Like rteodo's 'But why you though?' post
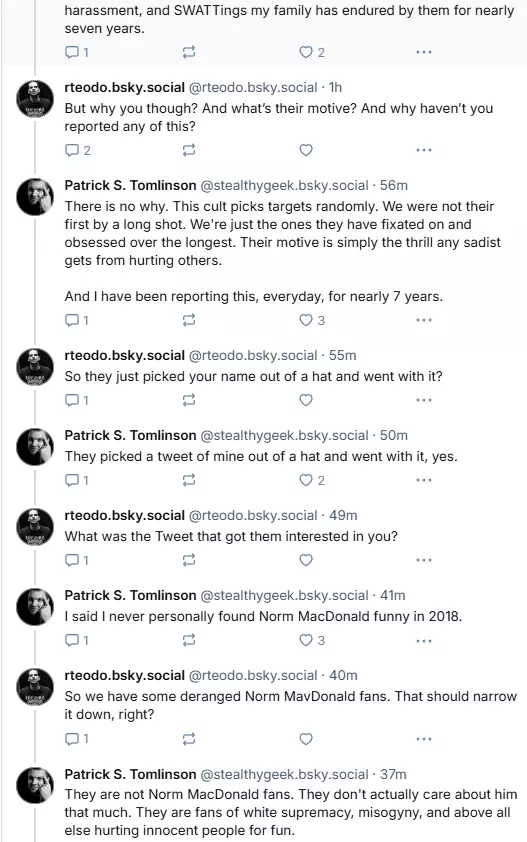 pyautogui.click(x=306, y=150)
